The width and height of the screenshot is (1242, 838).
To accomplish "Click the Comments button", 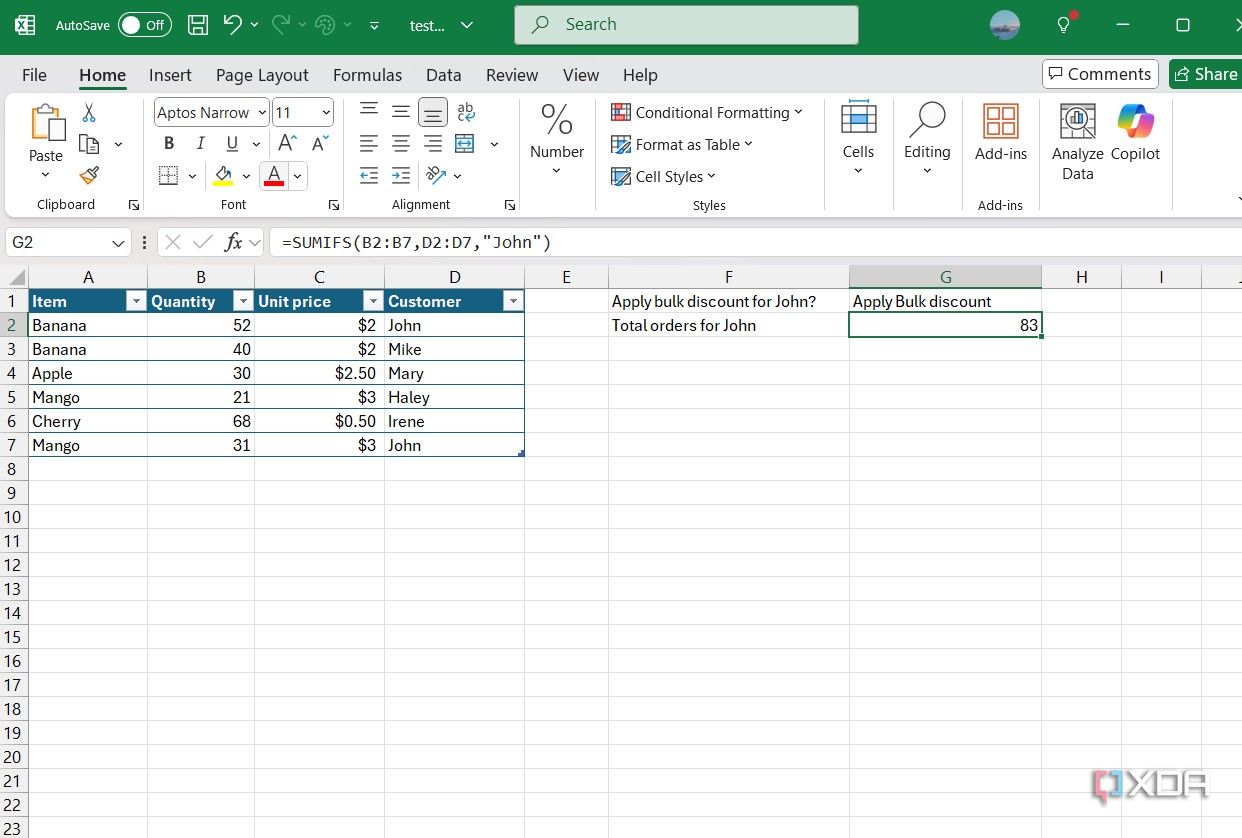I will coord(1099,74).
